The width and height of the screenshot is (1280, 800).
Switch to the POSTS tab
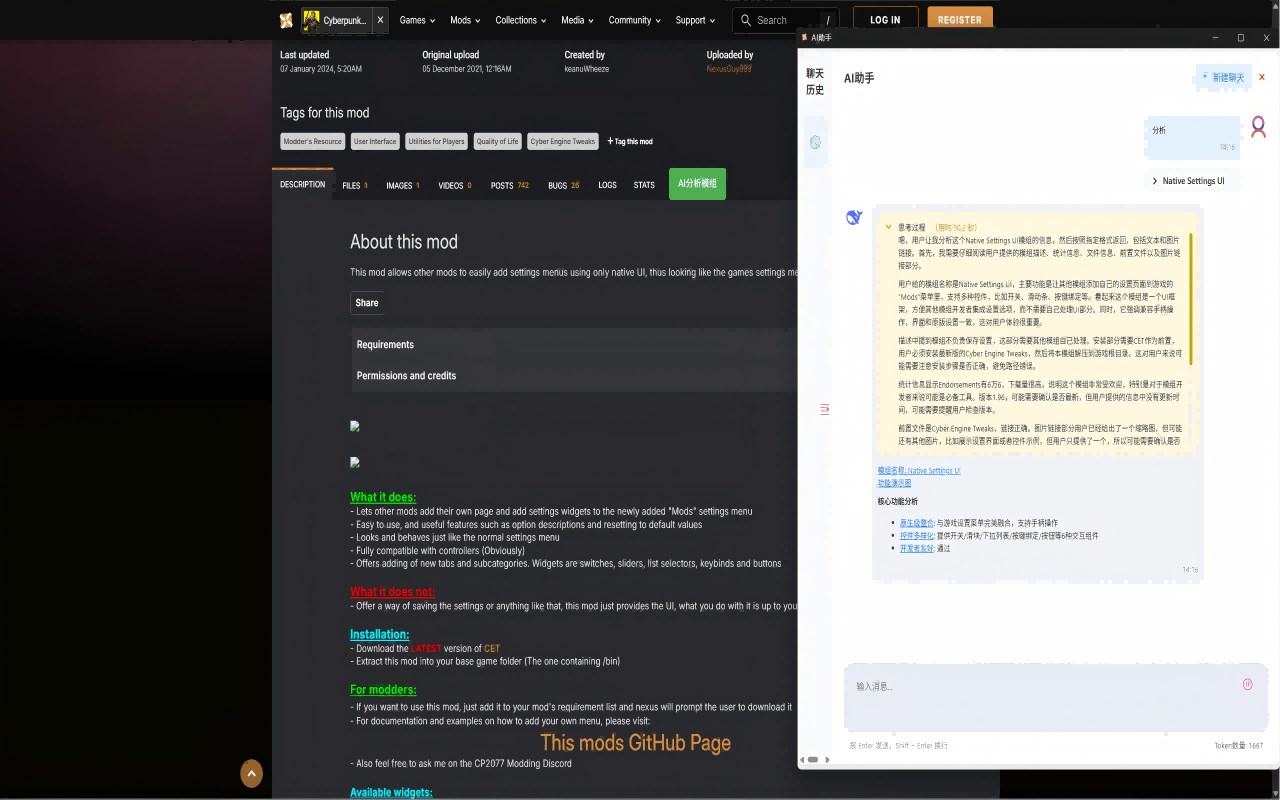tap(510, 185)
